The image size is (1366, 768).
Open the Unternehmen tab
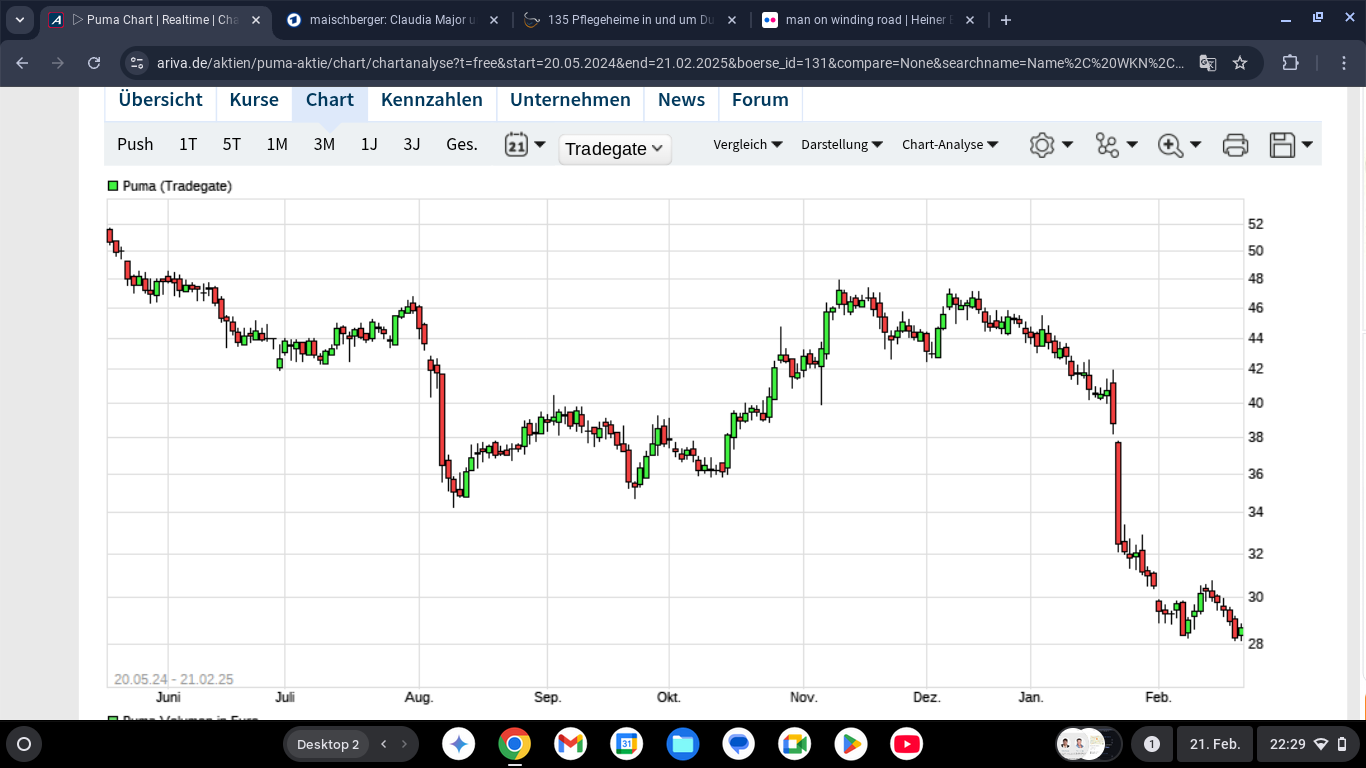(x=570, y=100)
